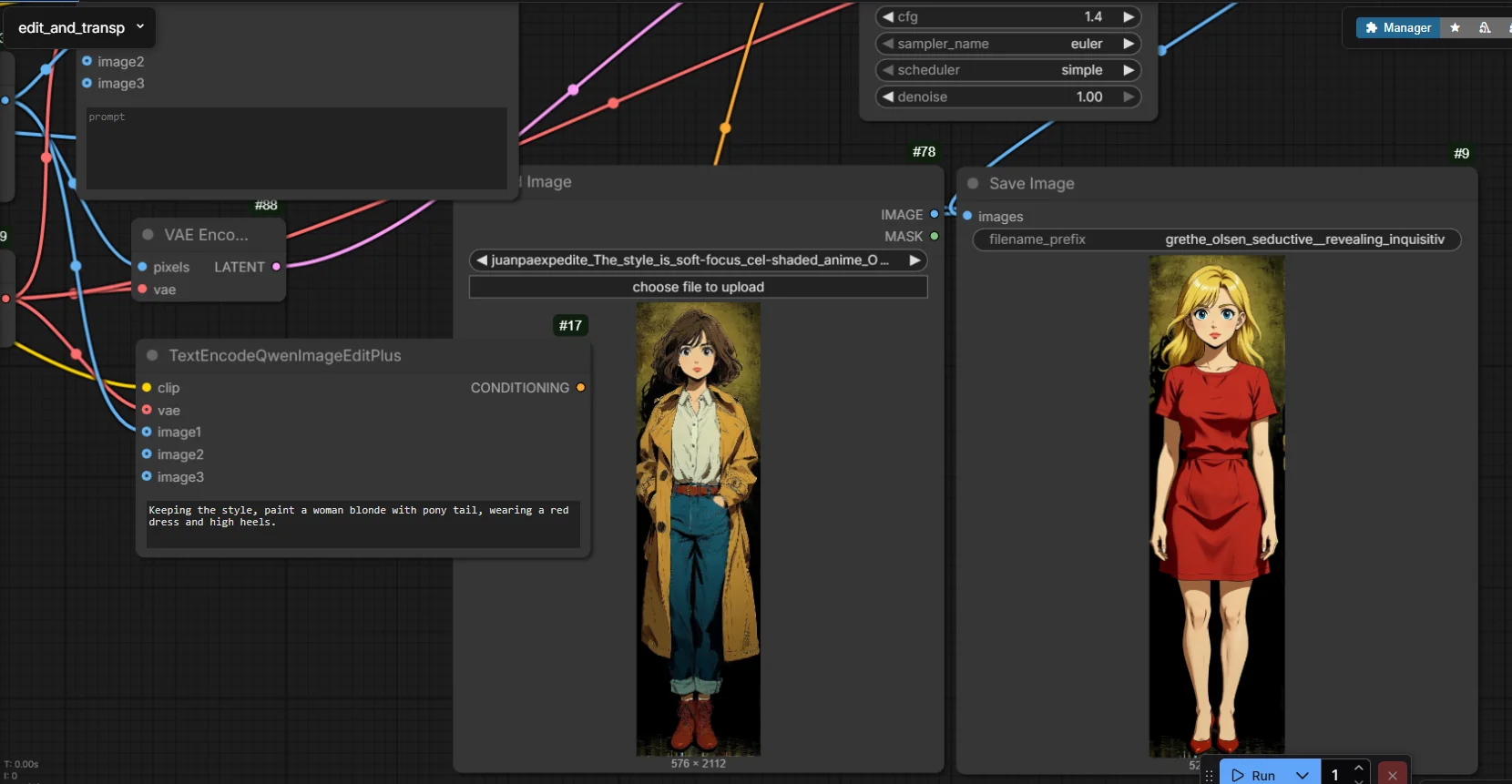The height and width of the screenshot is (784, 1512).
Task: Open the sampler_name euler combo box
Action: click(1008, 44)
